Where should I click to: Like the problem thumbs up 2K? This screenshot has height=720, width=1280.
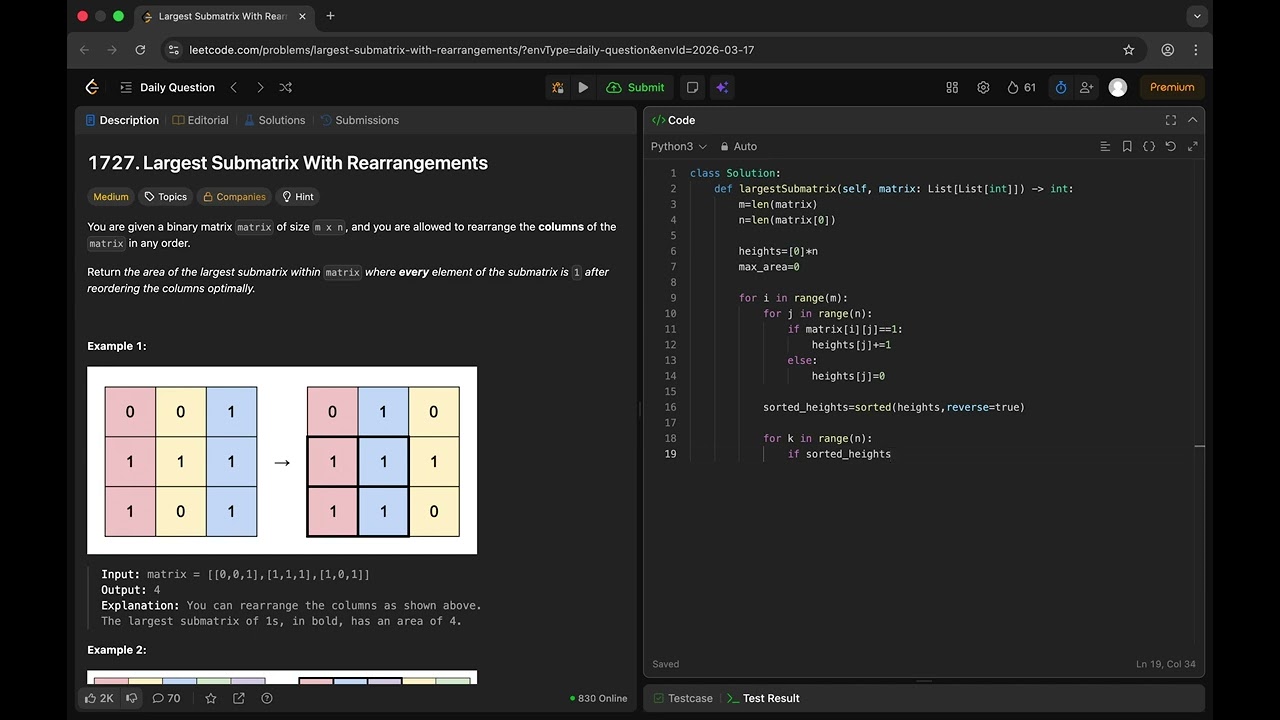click(x=99, y=698)
